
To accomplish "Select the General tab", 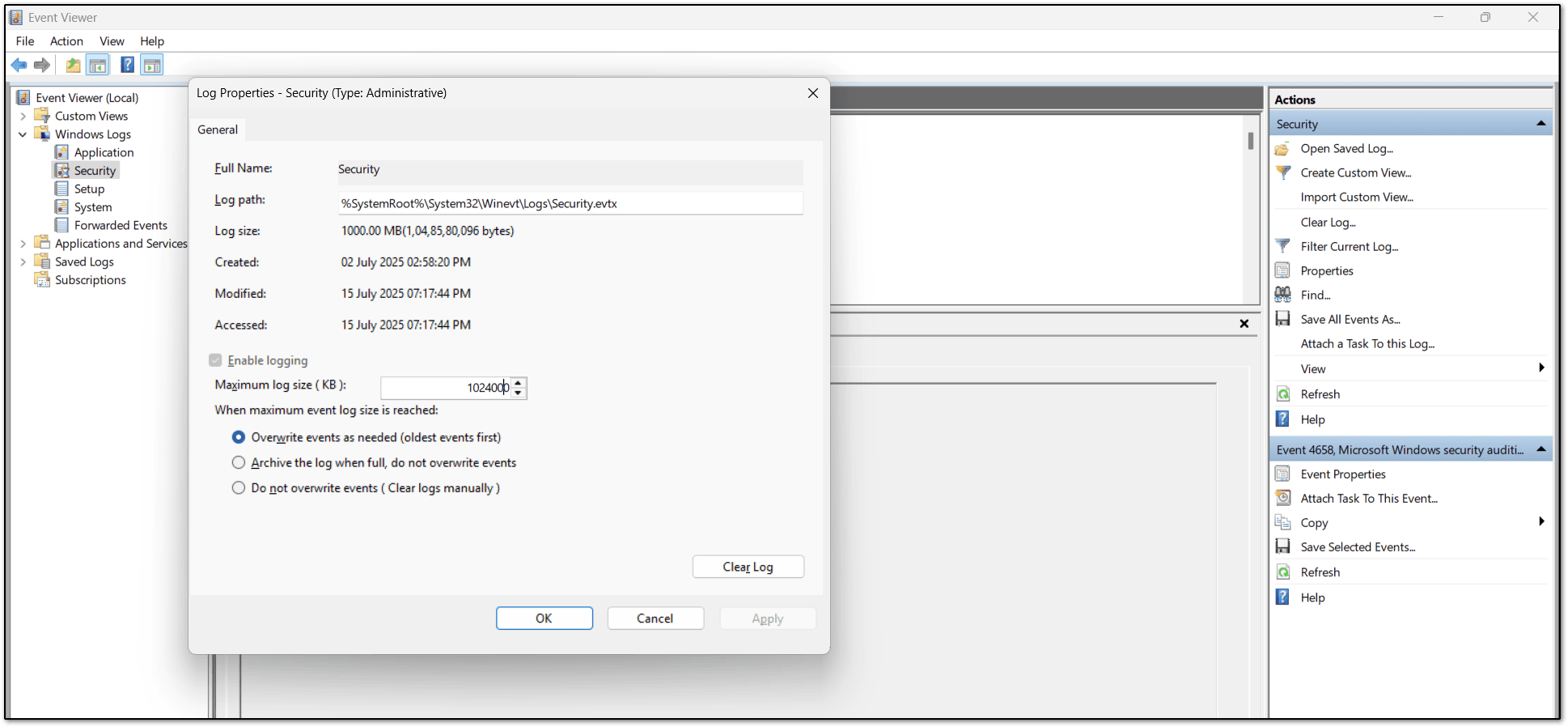I will (x=218, y=130).
